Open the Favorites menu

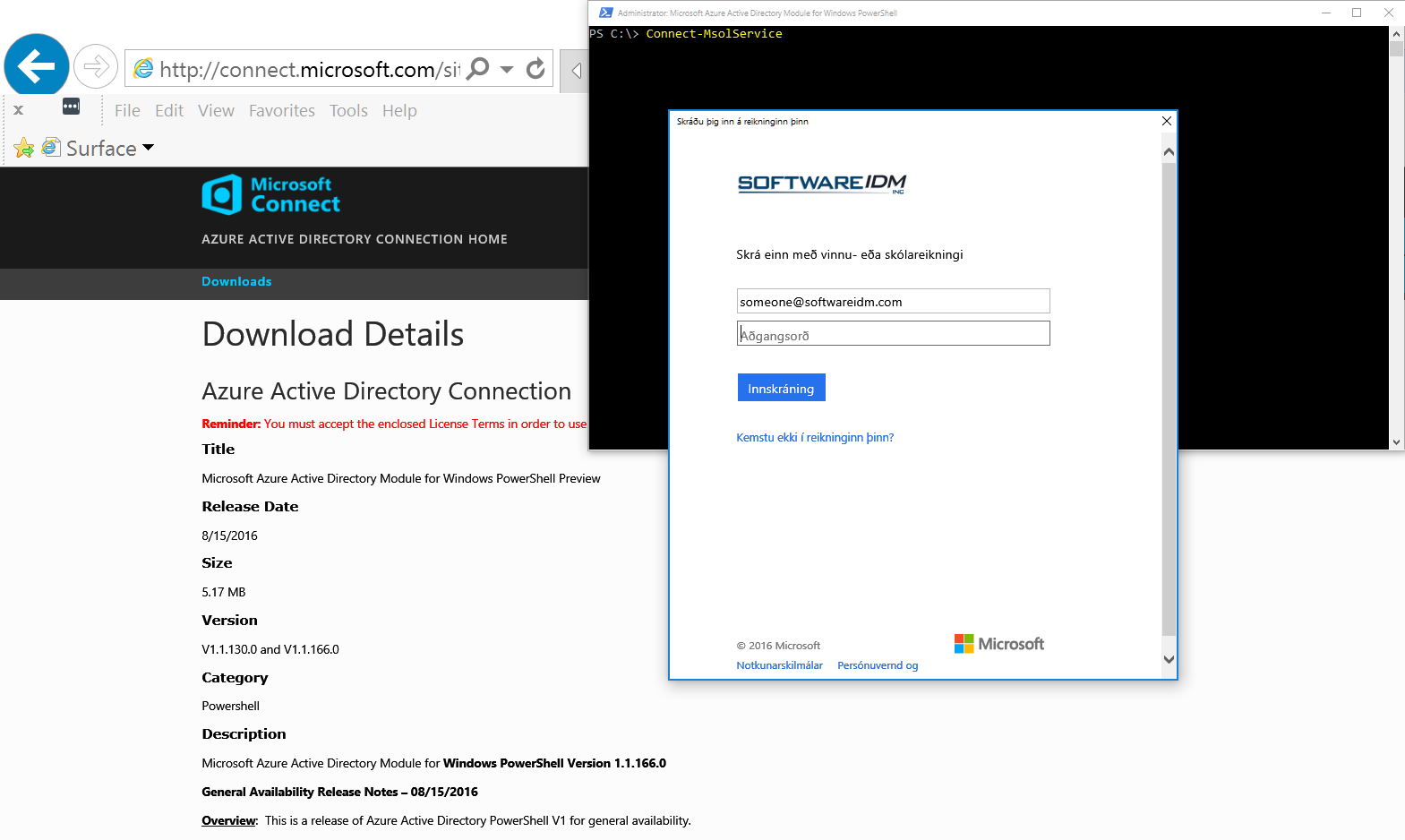coord(282,110)
